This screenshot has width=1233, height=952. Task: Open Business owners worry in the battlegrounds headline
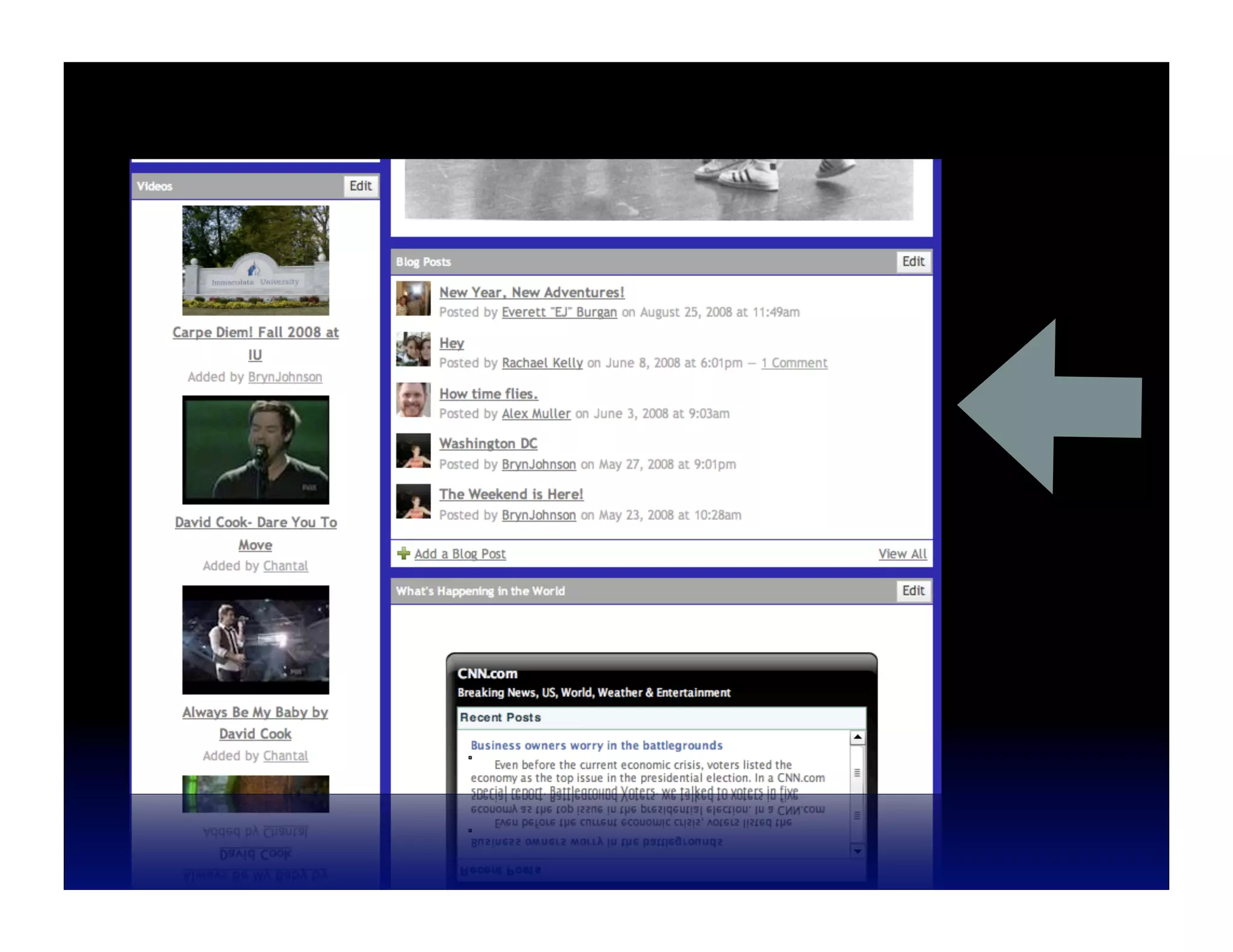tap(596, 745)
